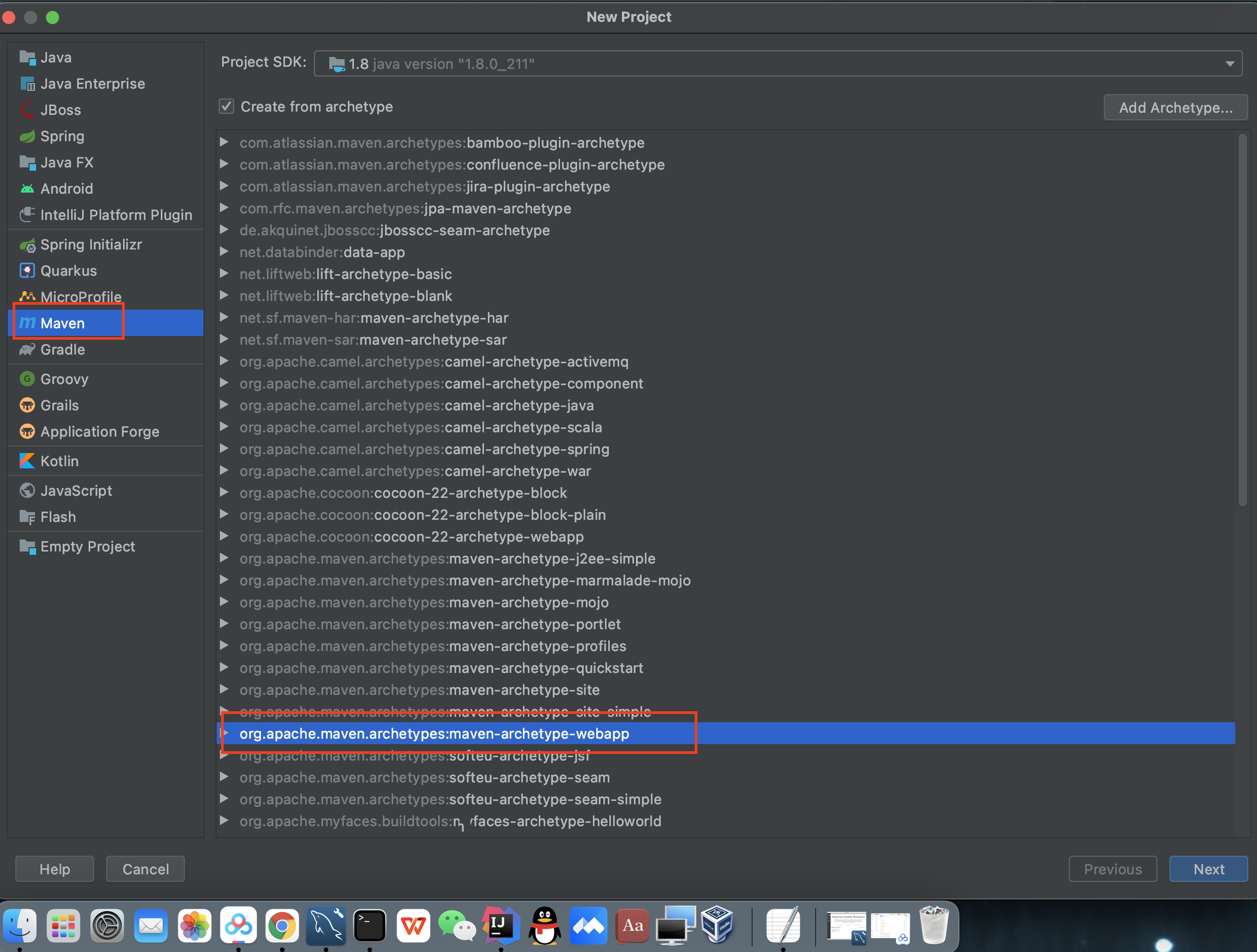Select the Gradle elephant icon

click(27, 350)
